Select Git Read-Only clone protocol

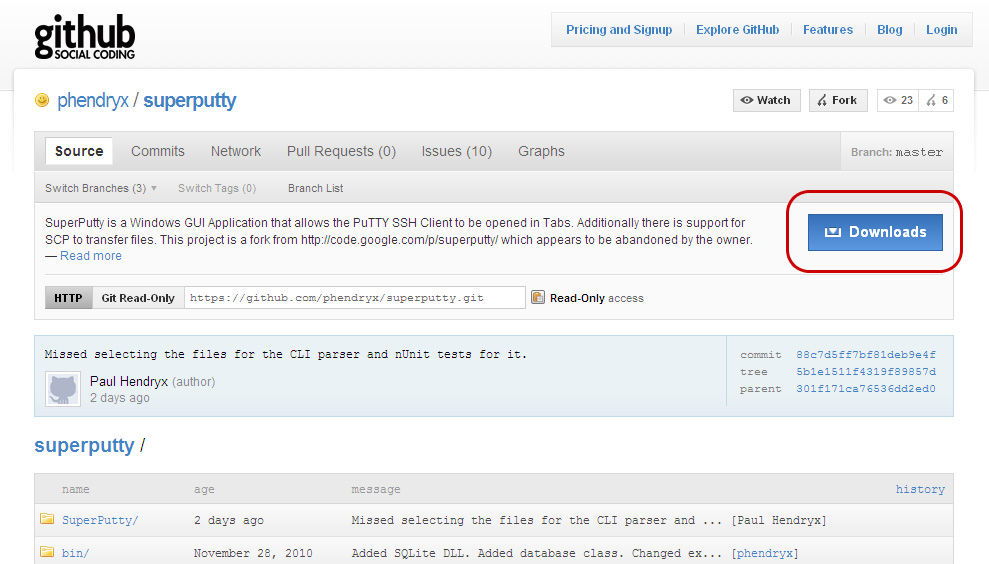pyautogui.click(x=138, y=298)
